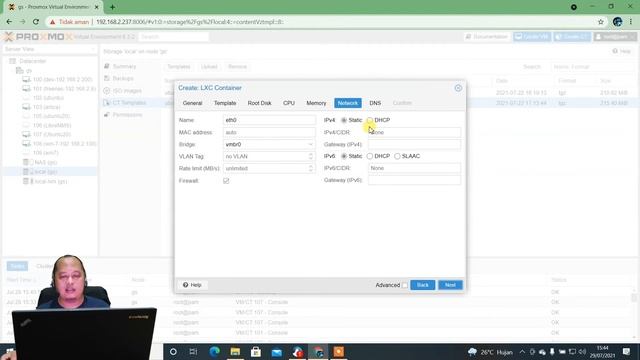Select the IPv4 DHCP radio button
The image size is (640, 360).
click(x=370, y=120)
